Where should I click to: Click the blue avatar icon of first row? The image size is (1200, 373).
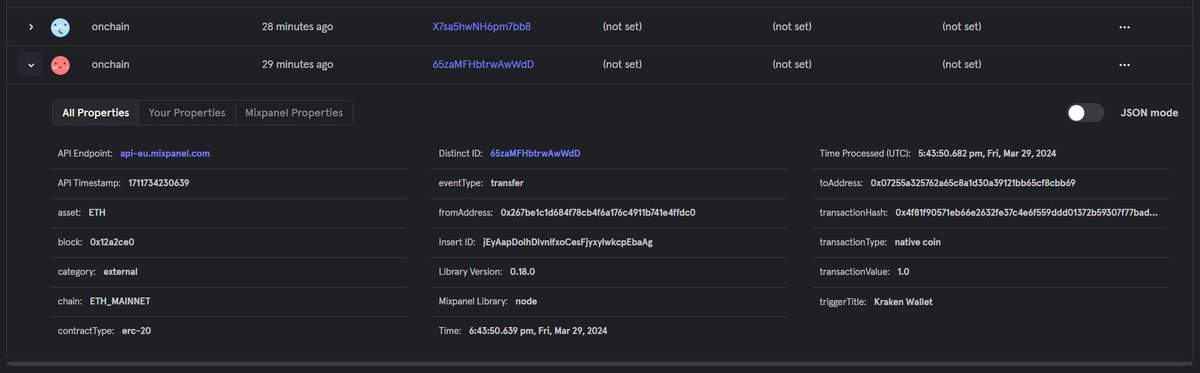[60, 27]
